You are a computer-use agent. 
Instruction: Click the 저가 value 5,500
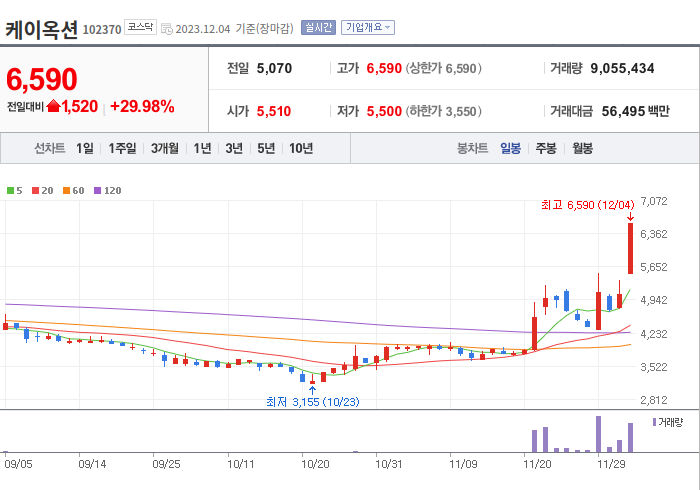[384, 111]
